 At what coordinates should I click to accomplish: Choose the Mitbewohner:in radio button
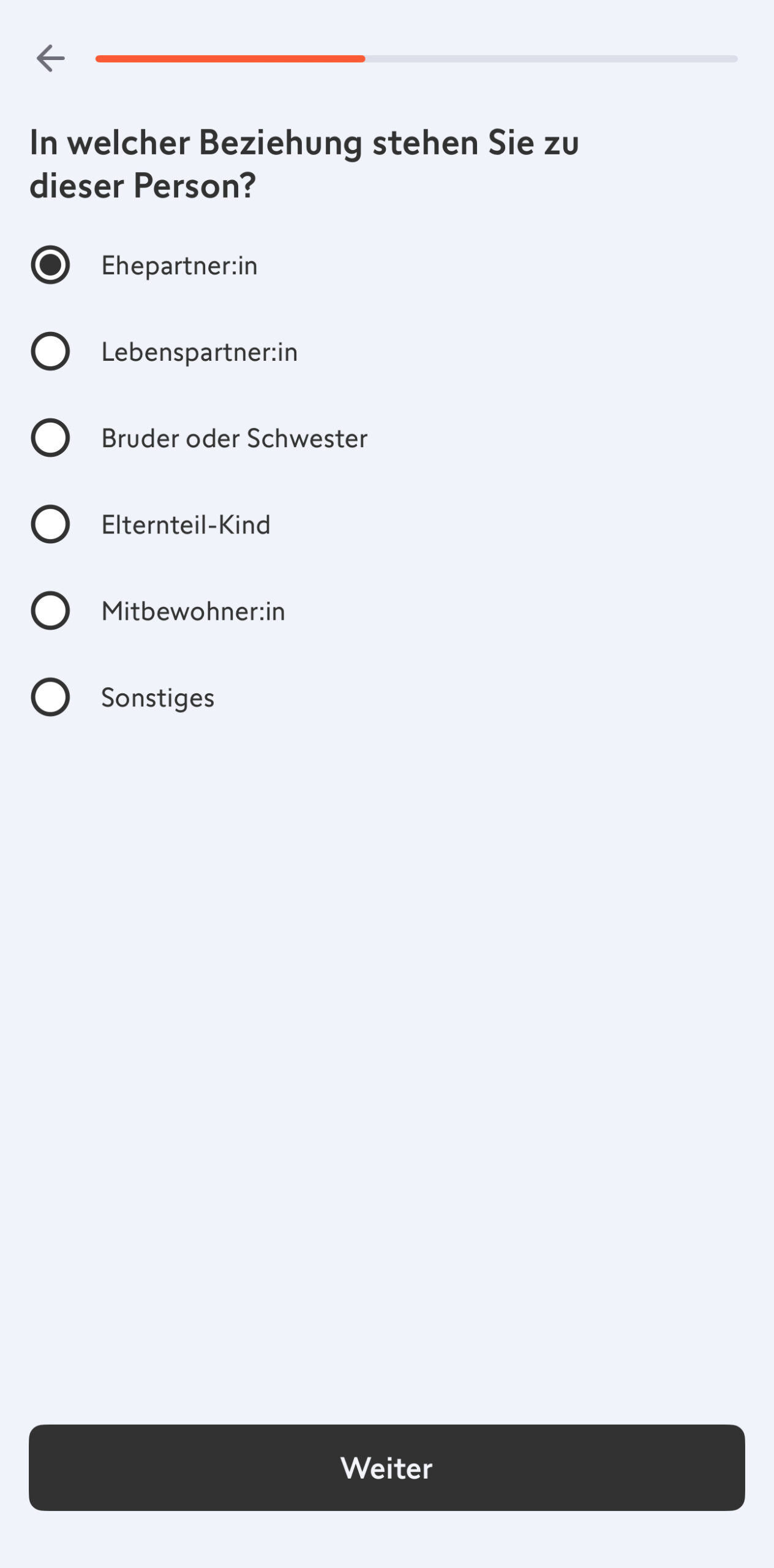[x=50, y=611]
